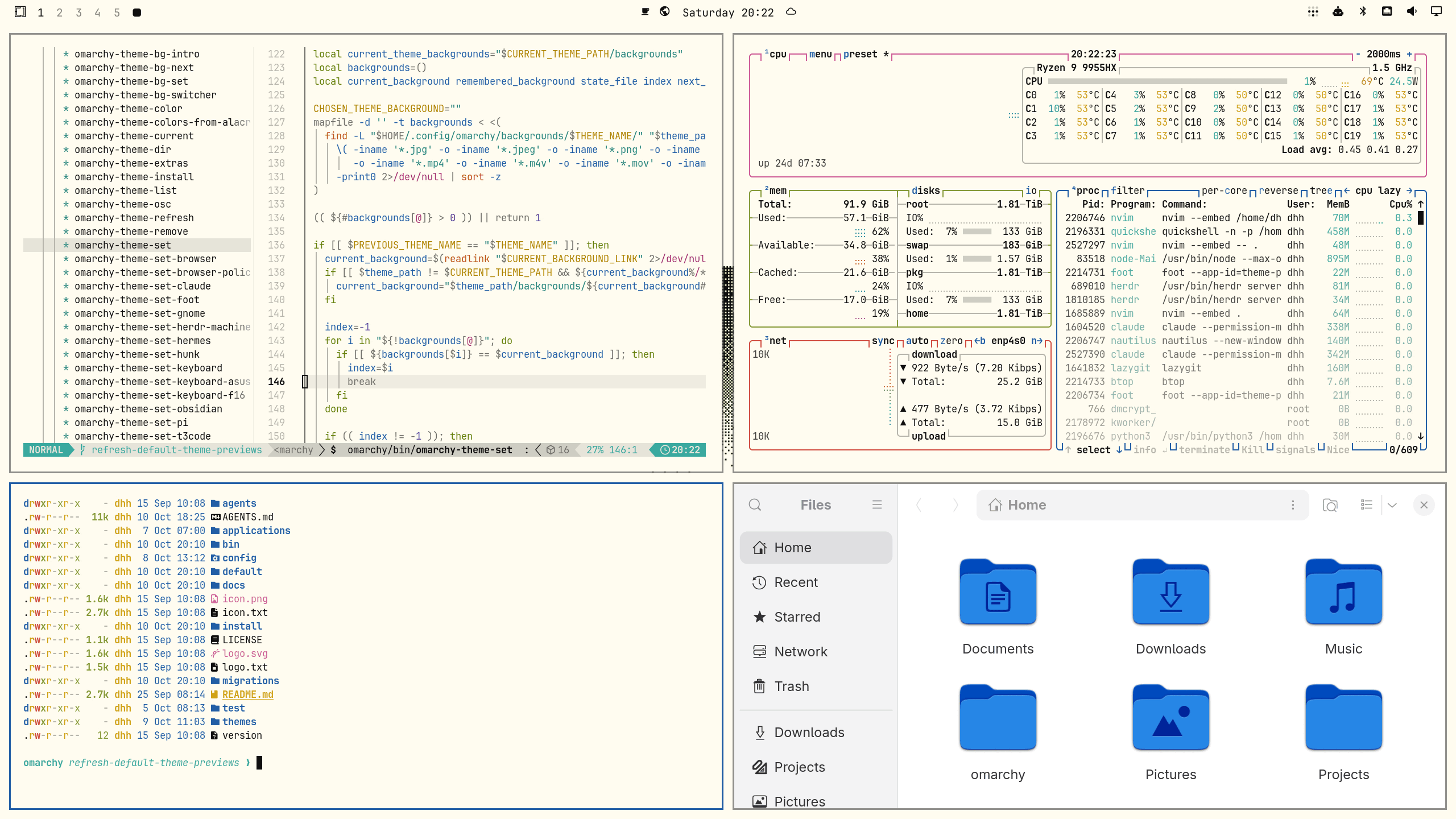Decrease btop update interval with minus
The height and width of the screenshot is (819, 1456).
[1358, 54]
